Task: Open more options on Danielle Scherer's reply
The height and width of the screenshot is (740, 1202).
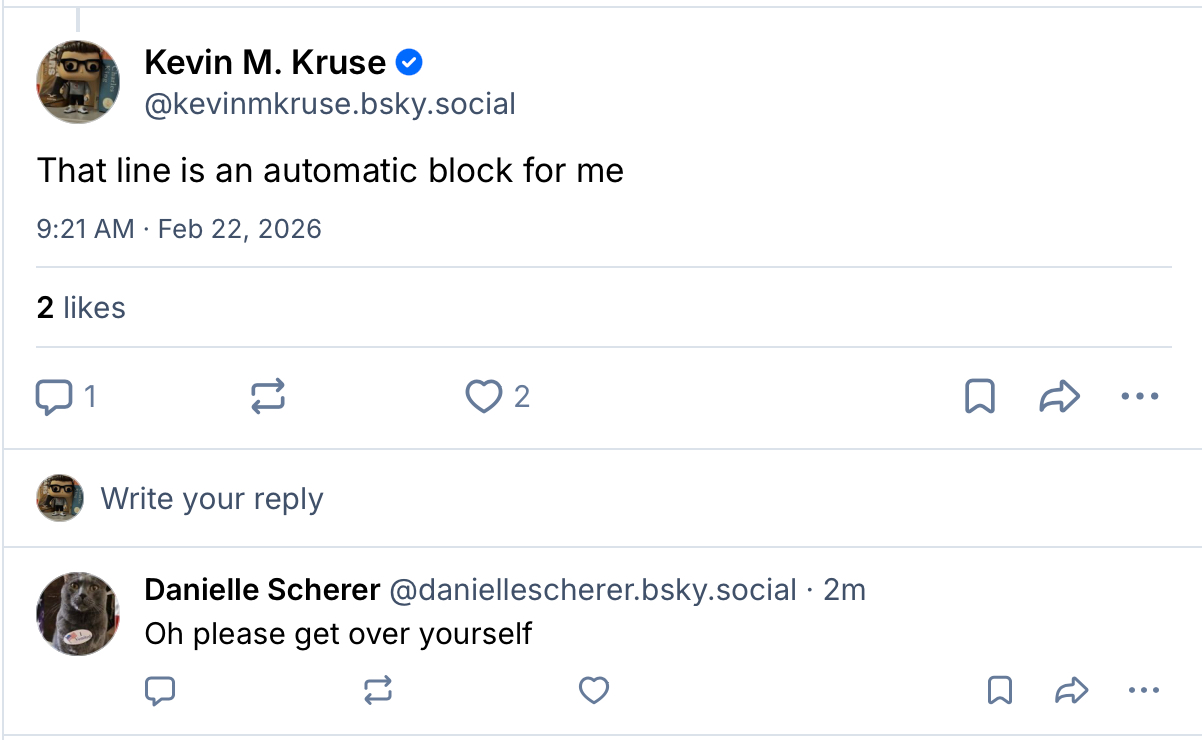Action: [1142, 690]
